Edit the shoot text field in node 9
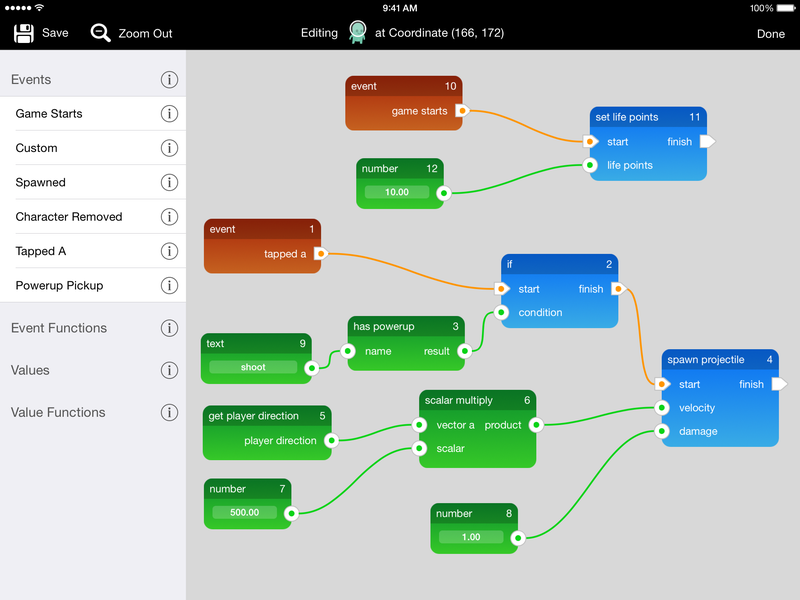The image size is (800, 600). pos(253,367)
